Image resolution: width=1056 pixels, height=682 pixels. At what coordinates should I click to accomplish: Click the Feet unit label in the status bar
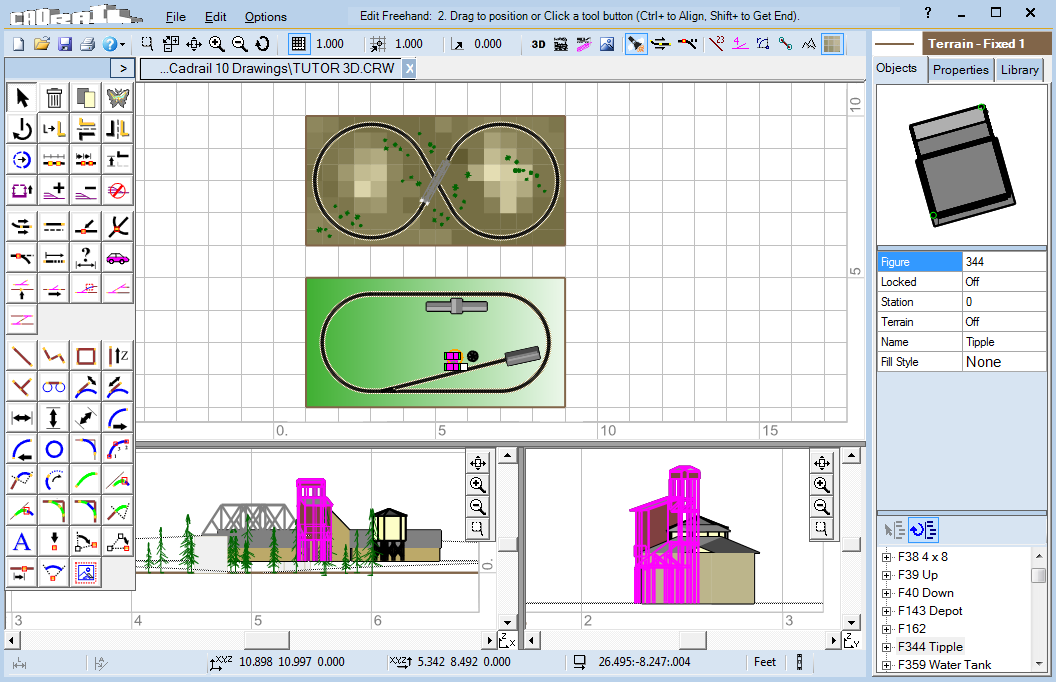point(765,662)
